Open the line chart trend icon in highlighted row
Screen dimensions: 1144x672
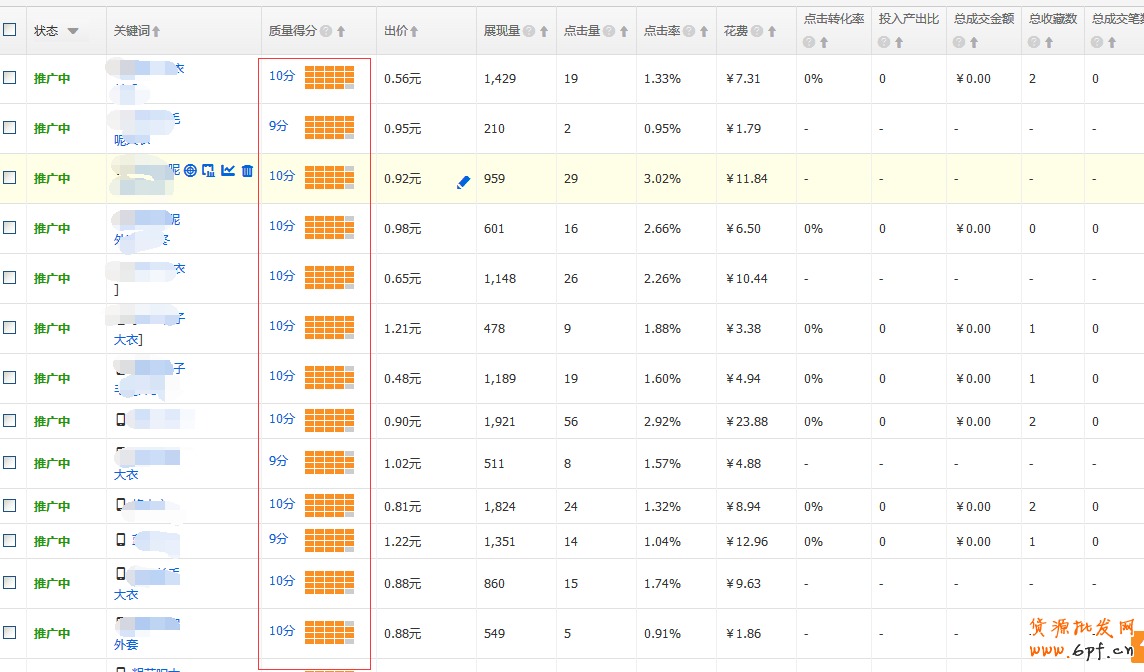point(228,170)
